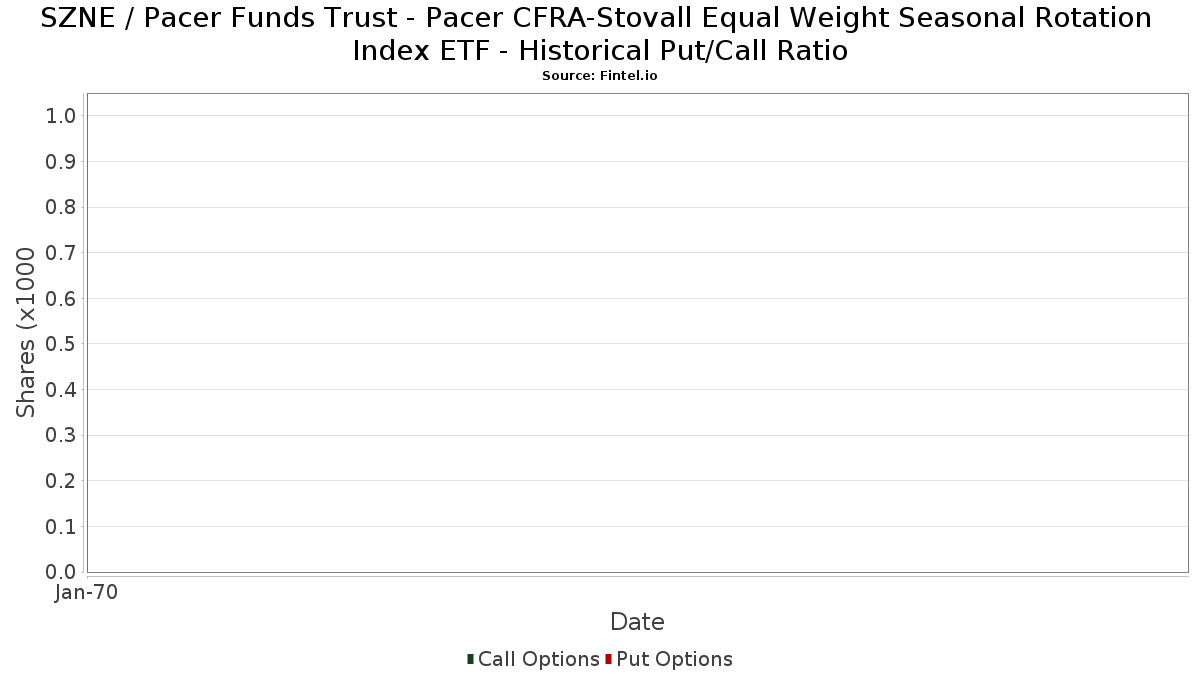Toggle the Put Options legend label
This screenshot has width=1200, height=675.
[x=674, y=659]
